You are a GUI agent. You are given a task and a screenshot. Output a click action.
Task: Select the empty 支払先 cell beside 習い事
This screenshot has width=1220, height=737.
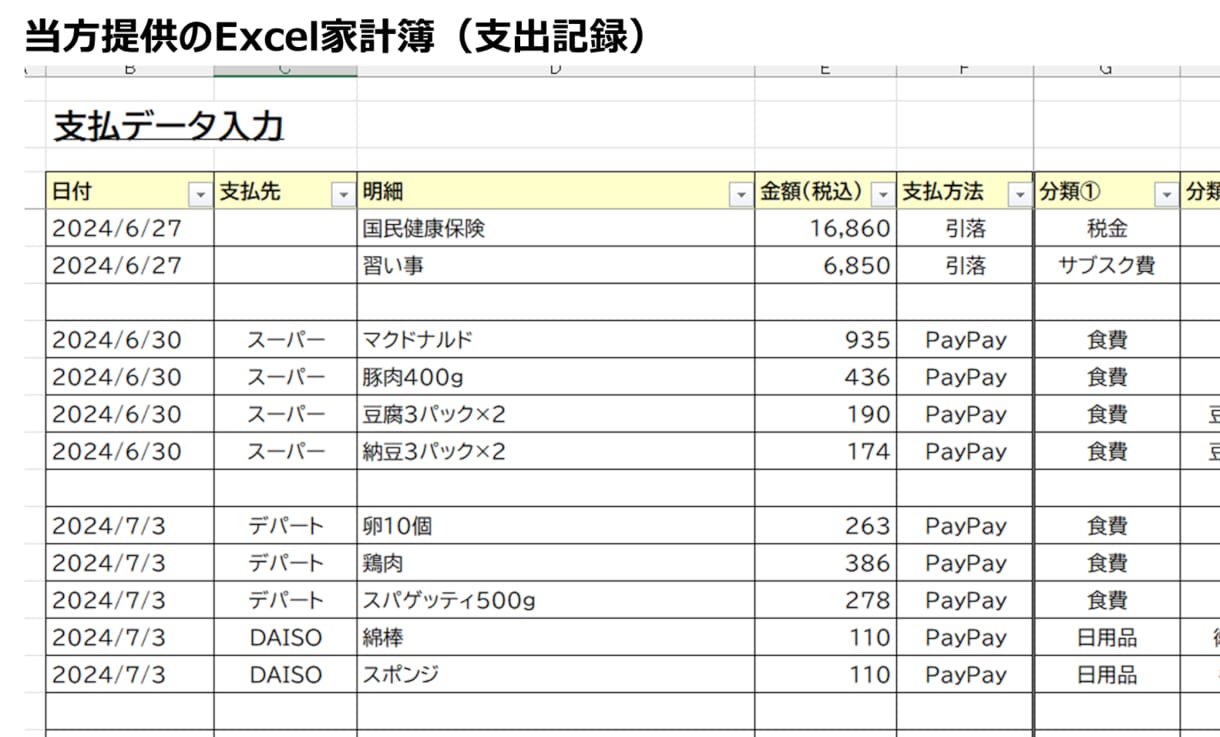pyautogui.click(x=286, y=266)
